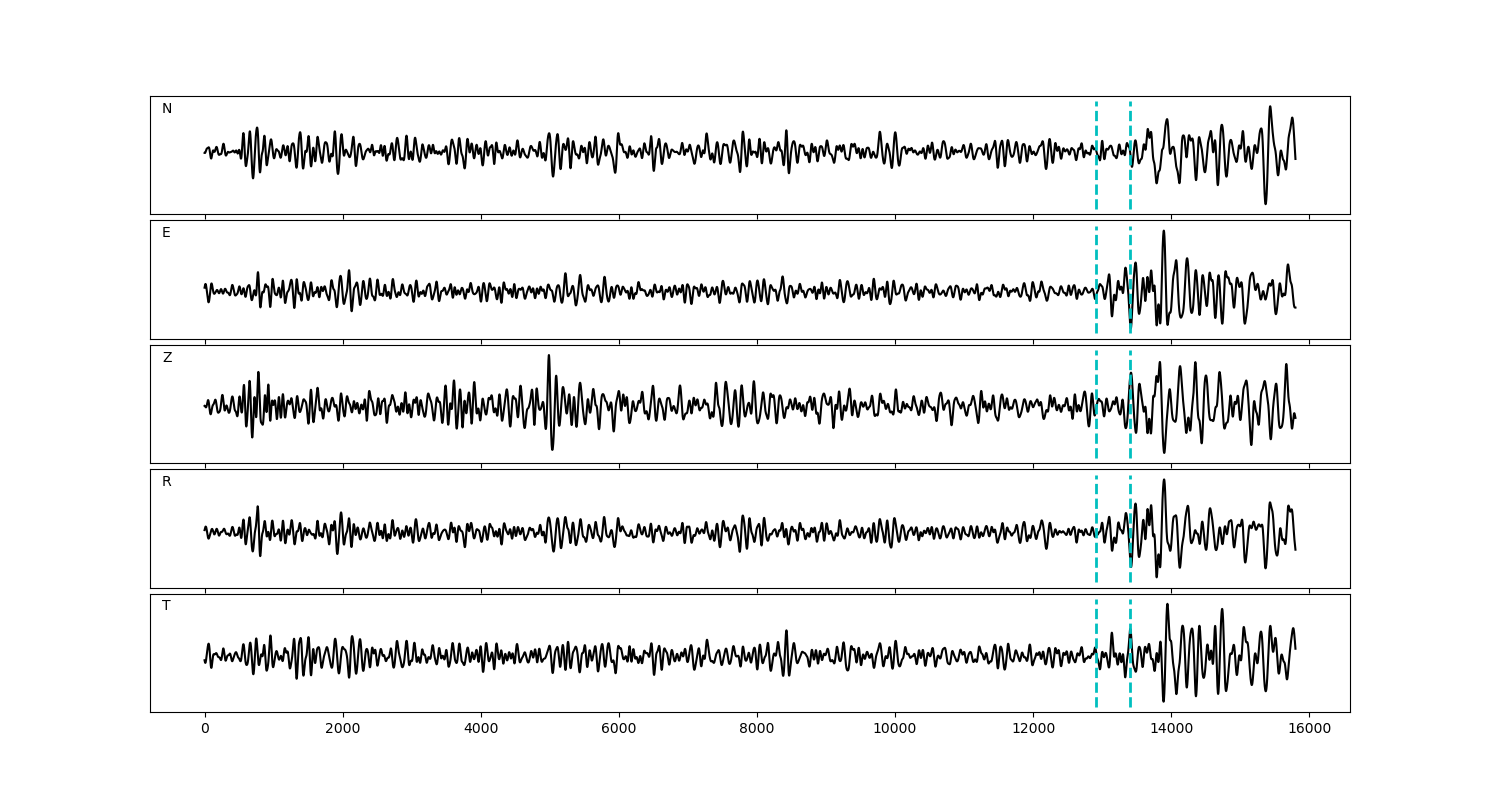Select the 4000 x-axis tick label

point(481,729)
